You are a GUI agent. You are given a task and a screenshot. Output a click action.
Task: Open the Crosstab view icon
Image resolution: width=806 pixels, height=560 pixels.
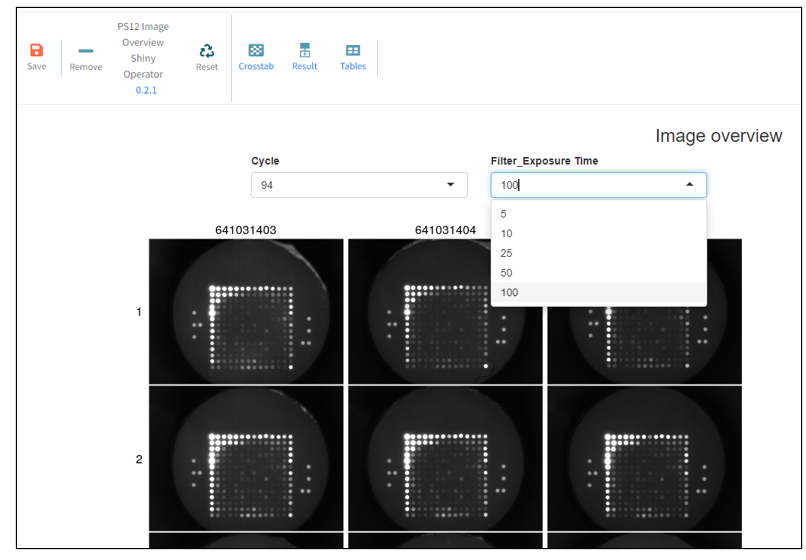256,50
